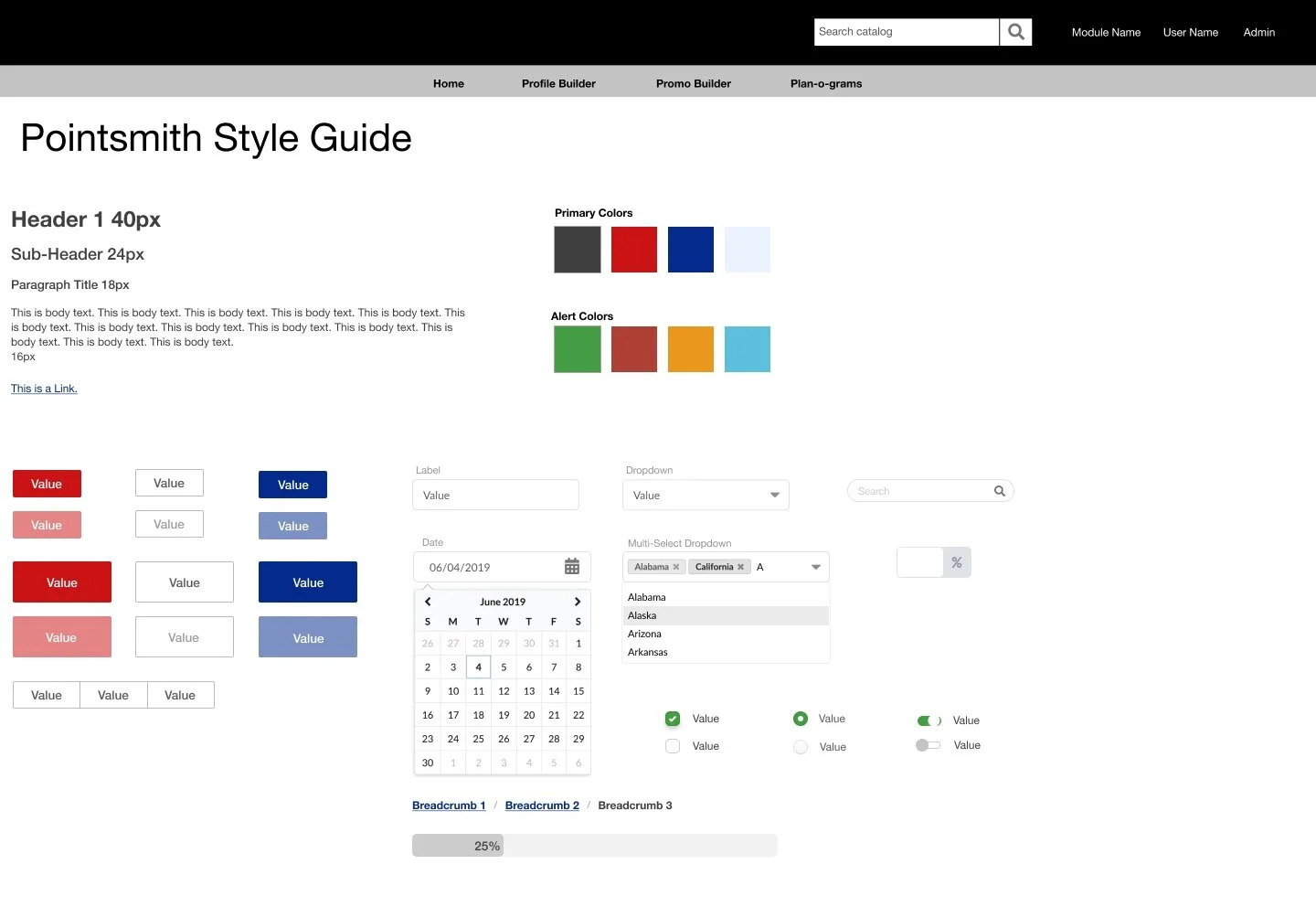This screenshot has width=1316, height=907.
Task: Open Breadcrumb 1 link
Action: click(x=449, y=806)
